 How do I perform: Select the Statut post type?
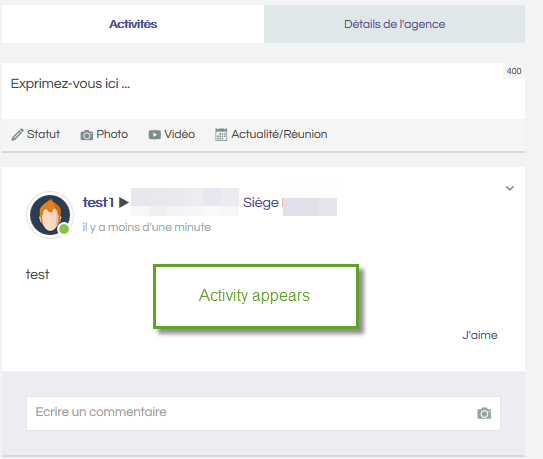click(35, 134)
